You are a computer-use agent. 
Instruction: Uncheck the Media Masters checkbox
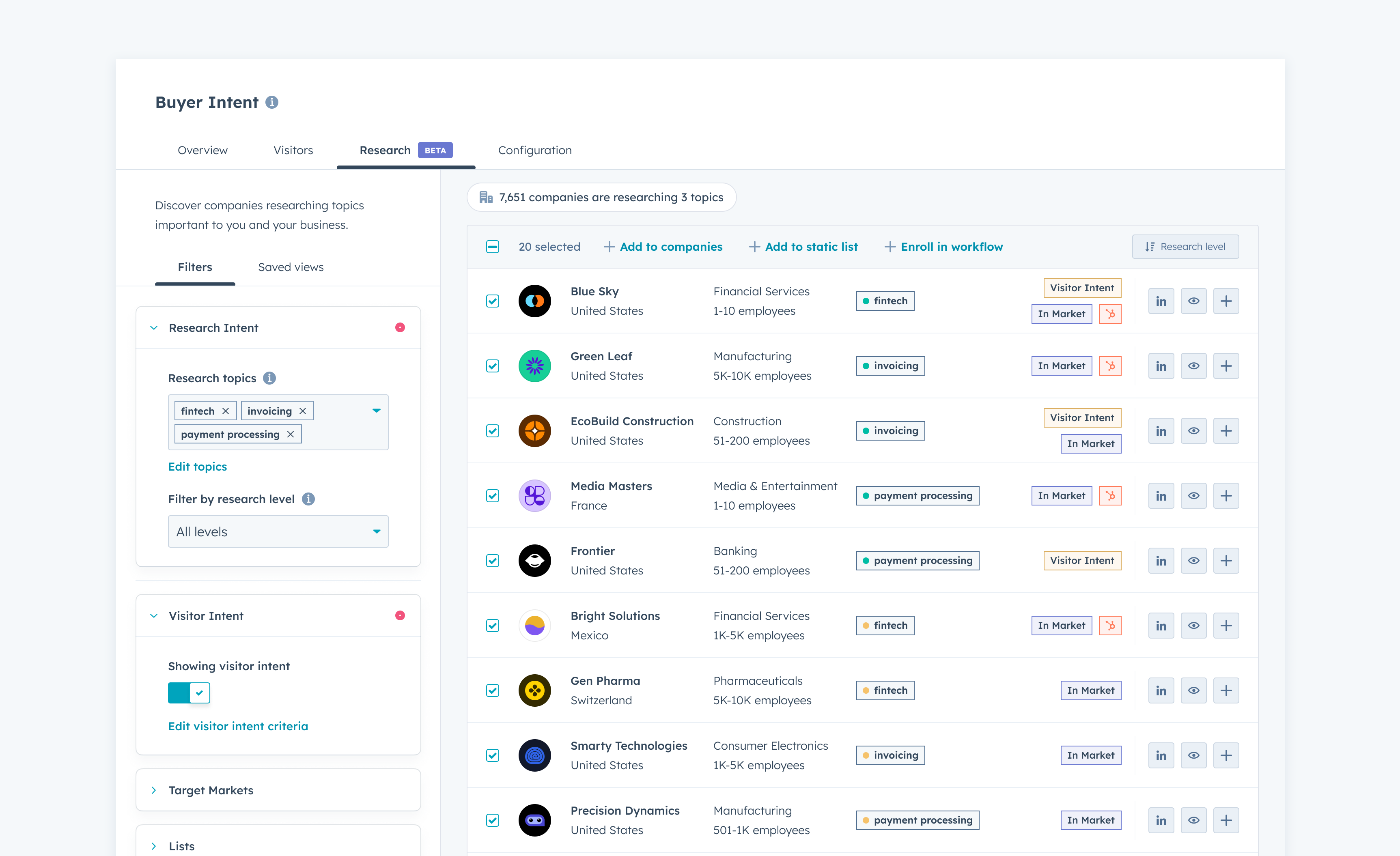pos(493,496)
